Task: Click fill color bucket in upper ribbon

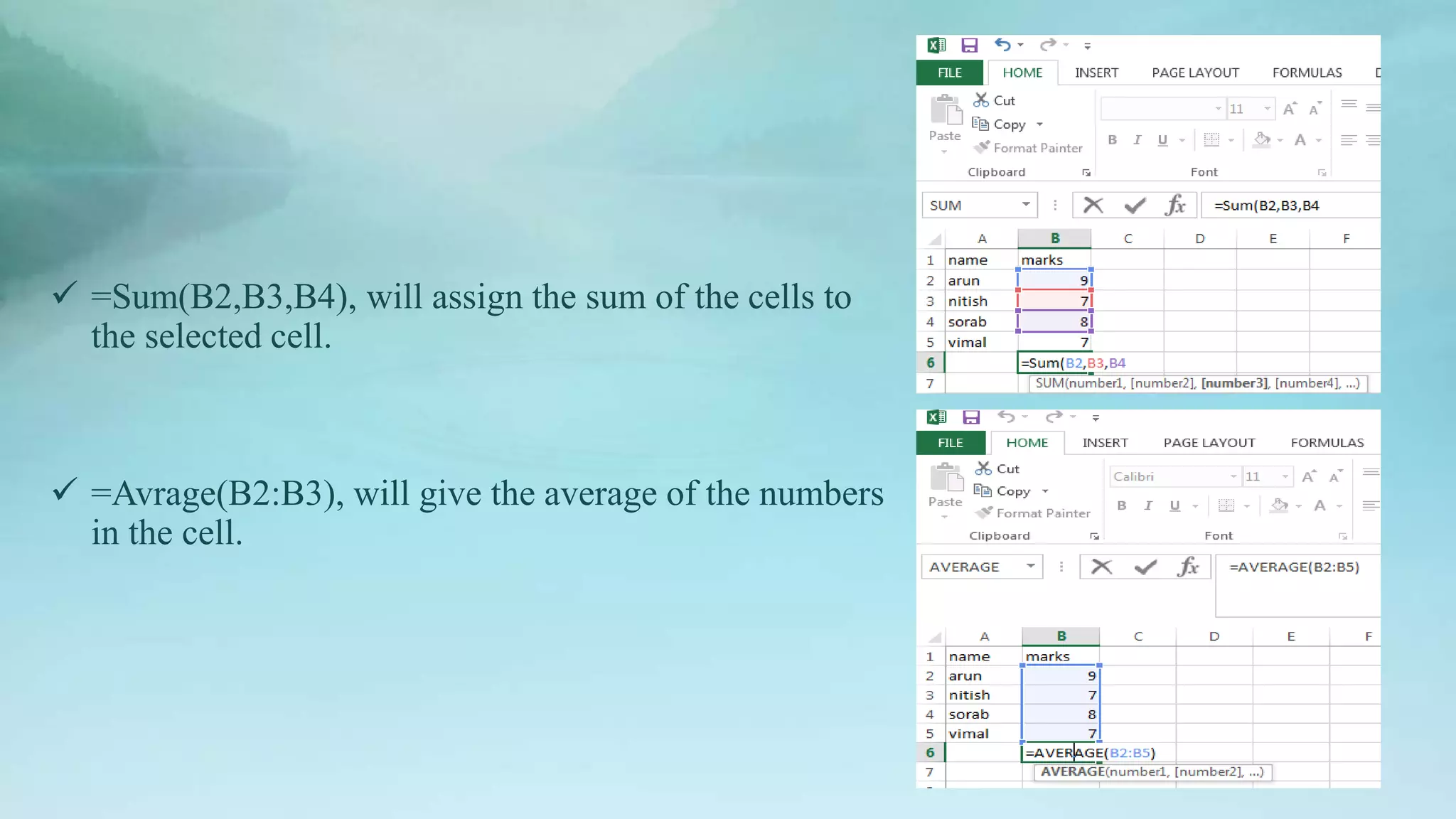Action: [1262, 140]
